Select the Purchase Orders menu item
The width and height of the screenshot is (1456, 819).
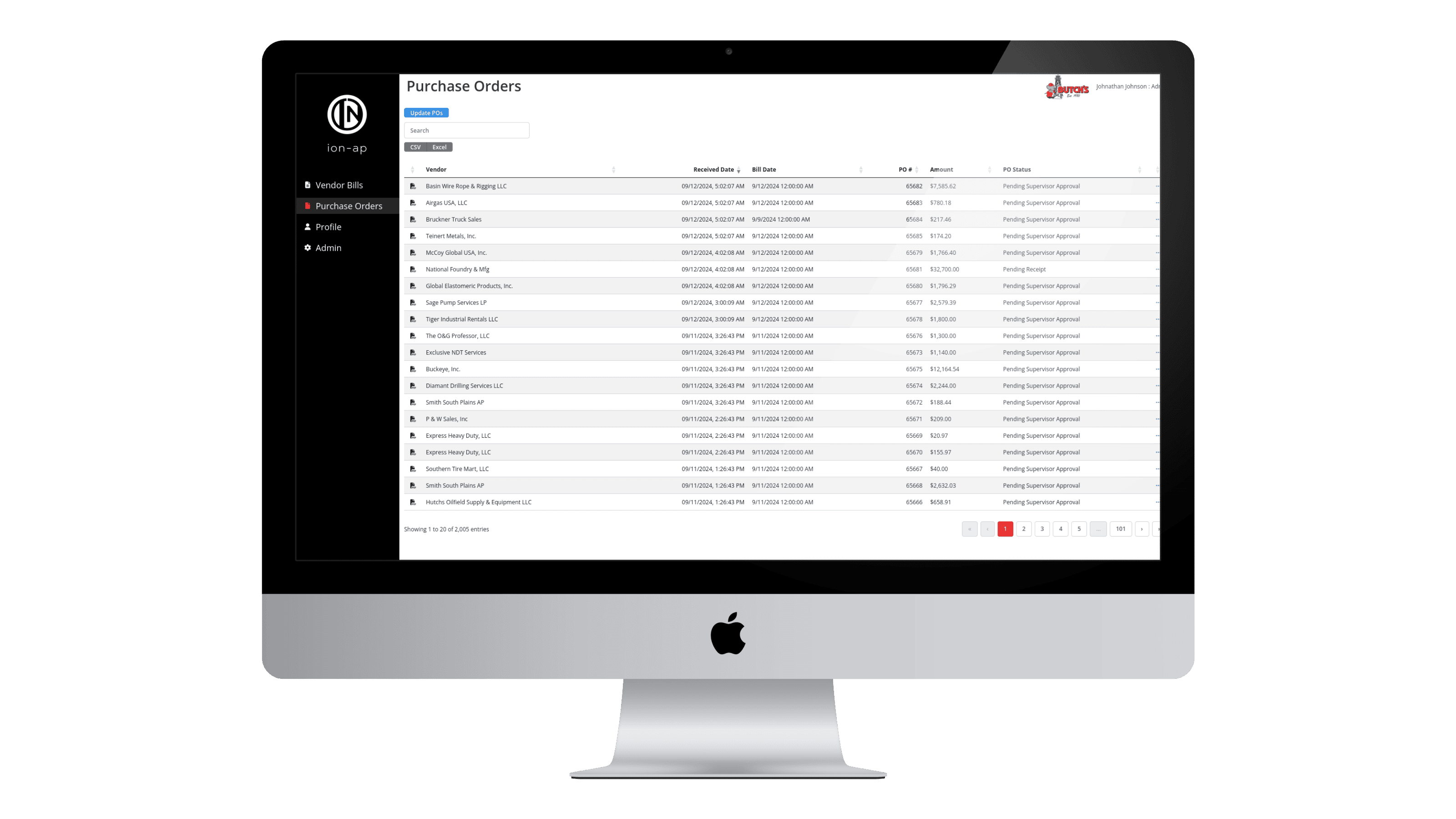click(x=348, y=205)
